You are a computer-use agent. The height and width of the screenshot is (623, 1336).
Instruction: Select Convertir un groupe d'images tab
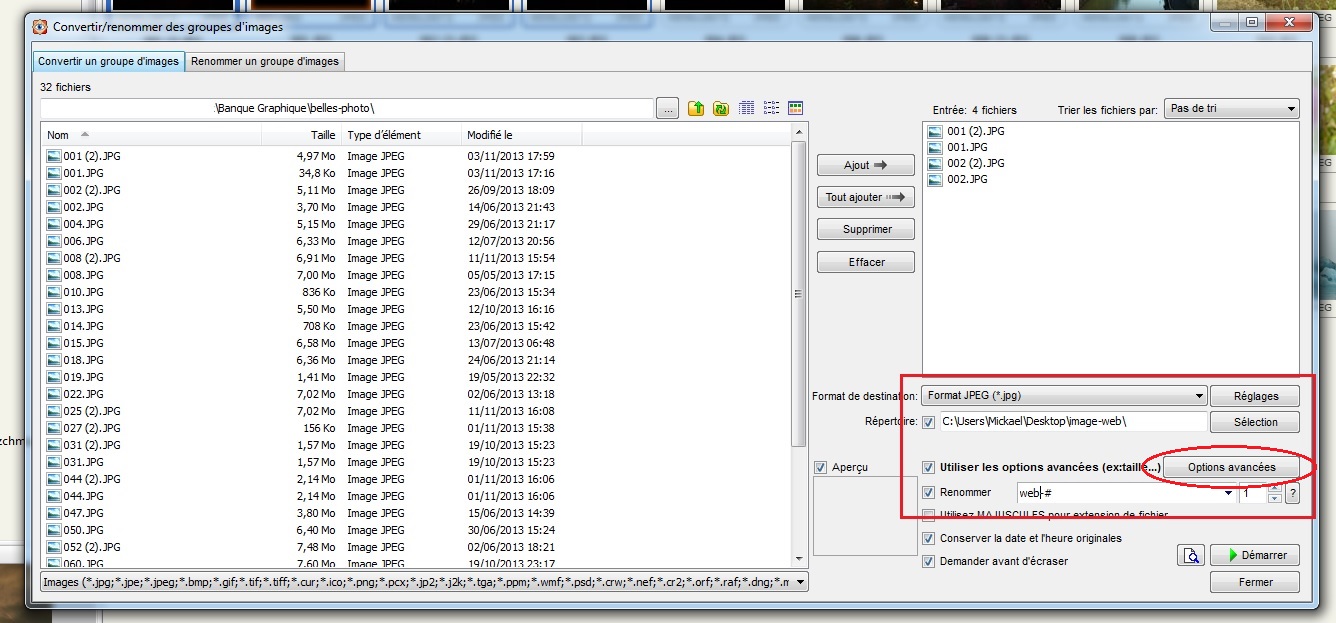click(108, 61)
